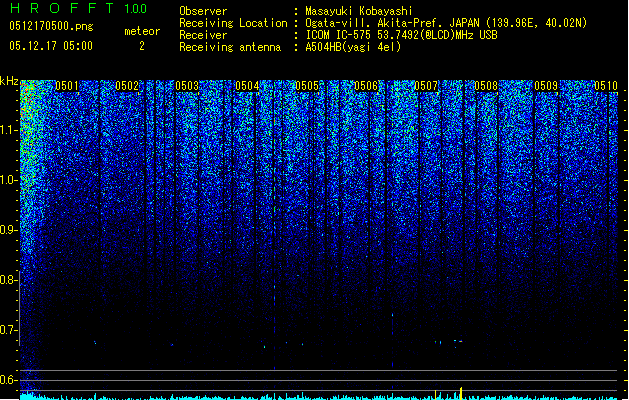Click the 1.0 kHz axis label
Image resolution: width=629 pixels, height=400 pixels.
[9, 180]
